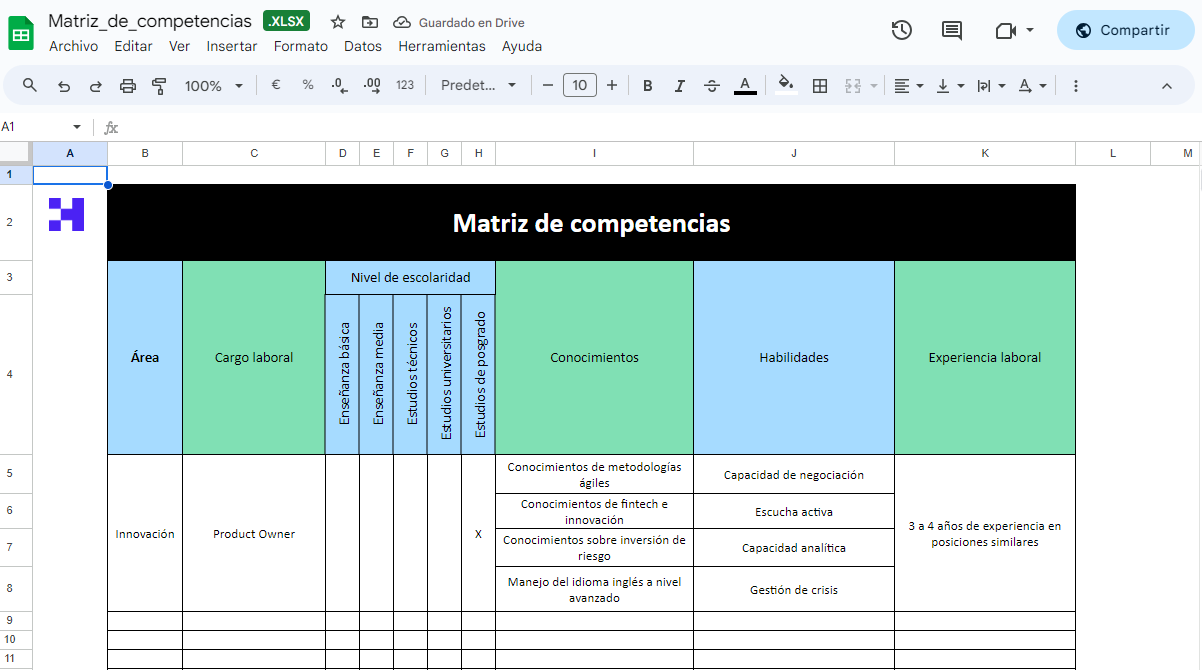Screen dimensions: 1202x670
Task: Click the Compartir button
Action: 1125,30
